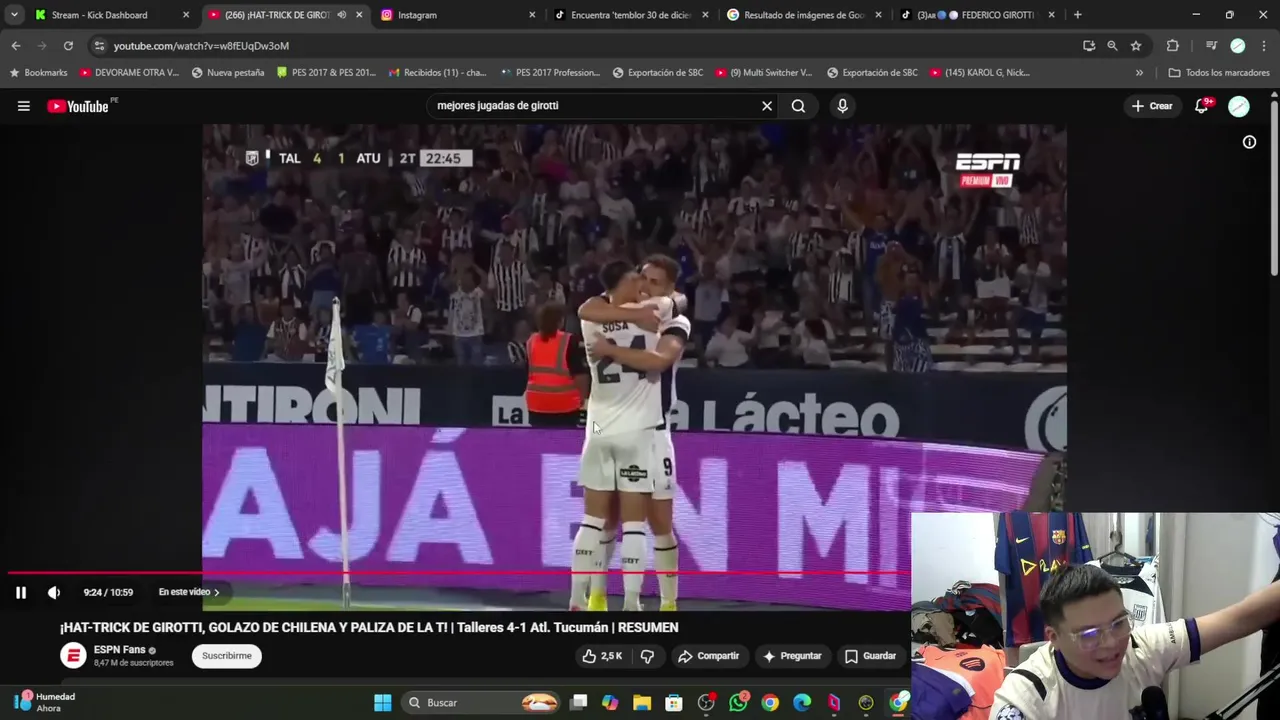Open the 'Nueva pestaña' bookmark
The width and height of the screenshot is (1280, 720).
coord(228,73)
